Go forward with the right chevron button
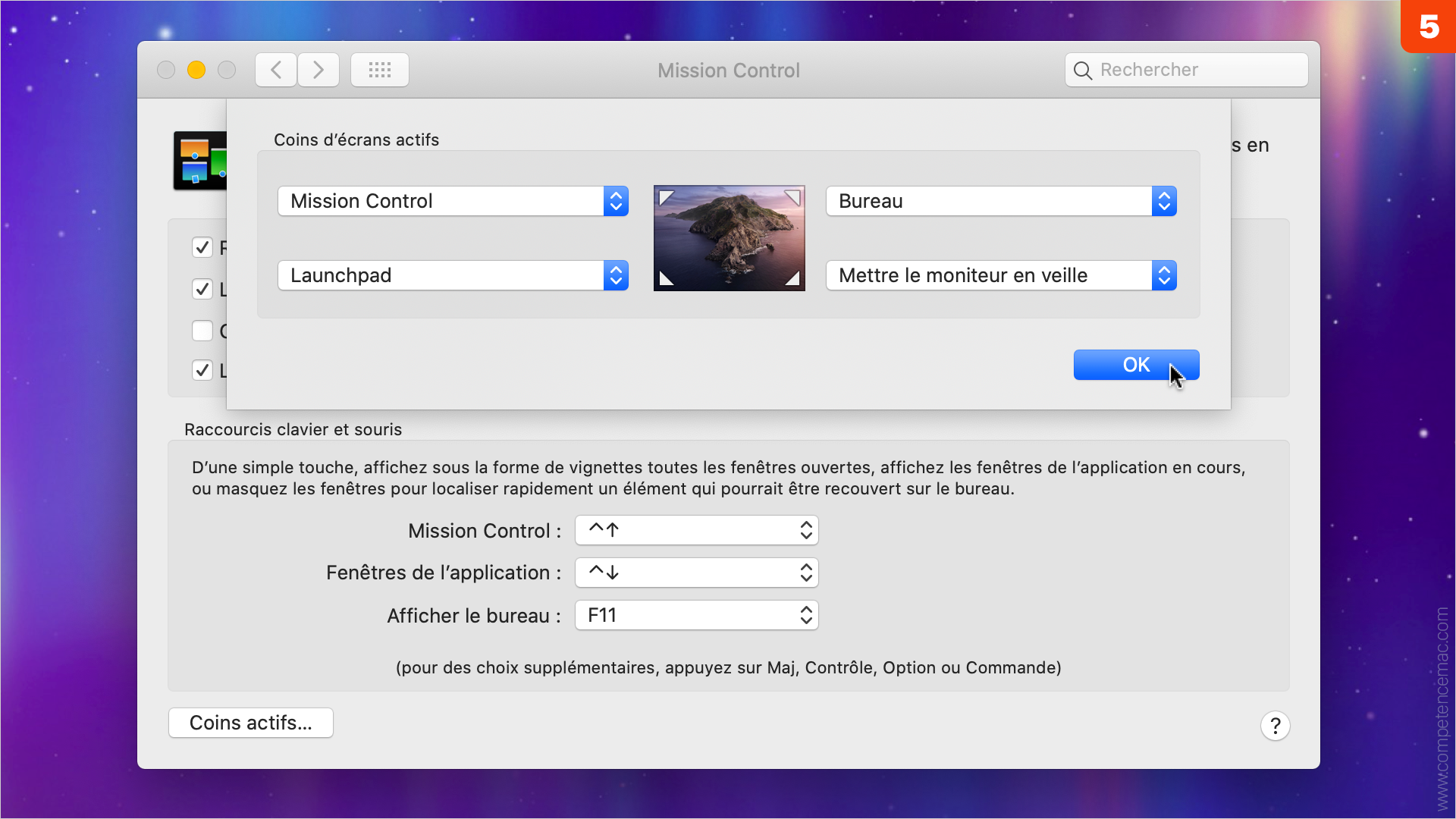This screenshot has width=1456, height=819. click(318, 70)
